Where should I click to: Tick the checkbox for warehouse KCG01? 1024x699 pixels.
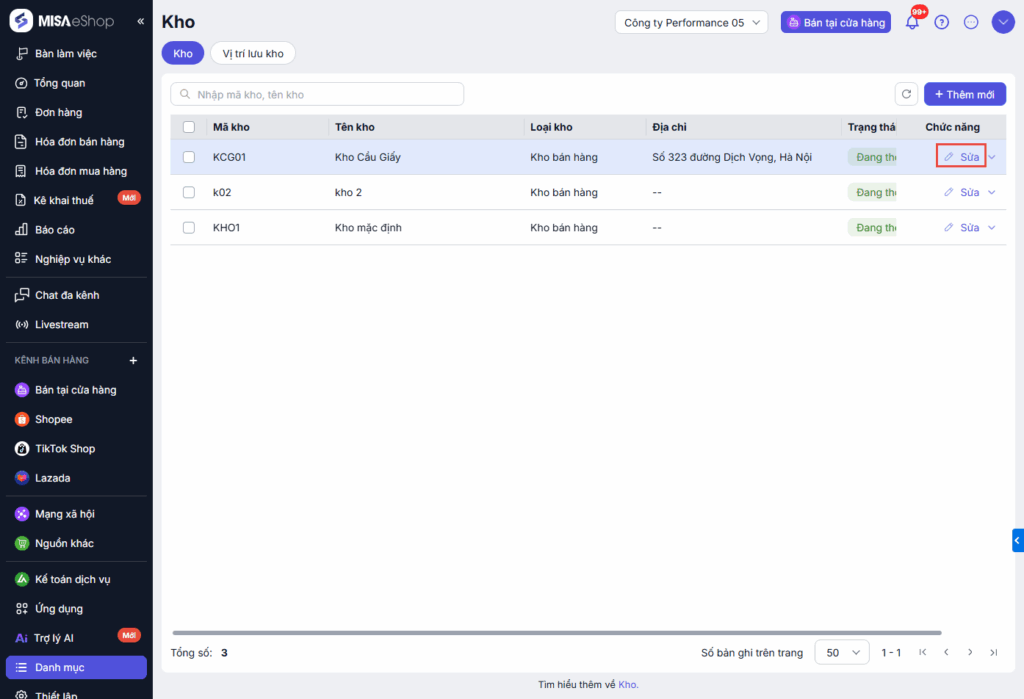pyautogui.click(x=189, y=157)
